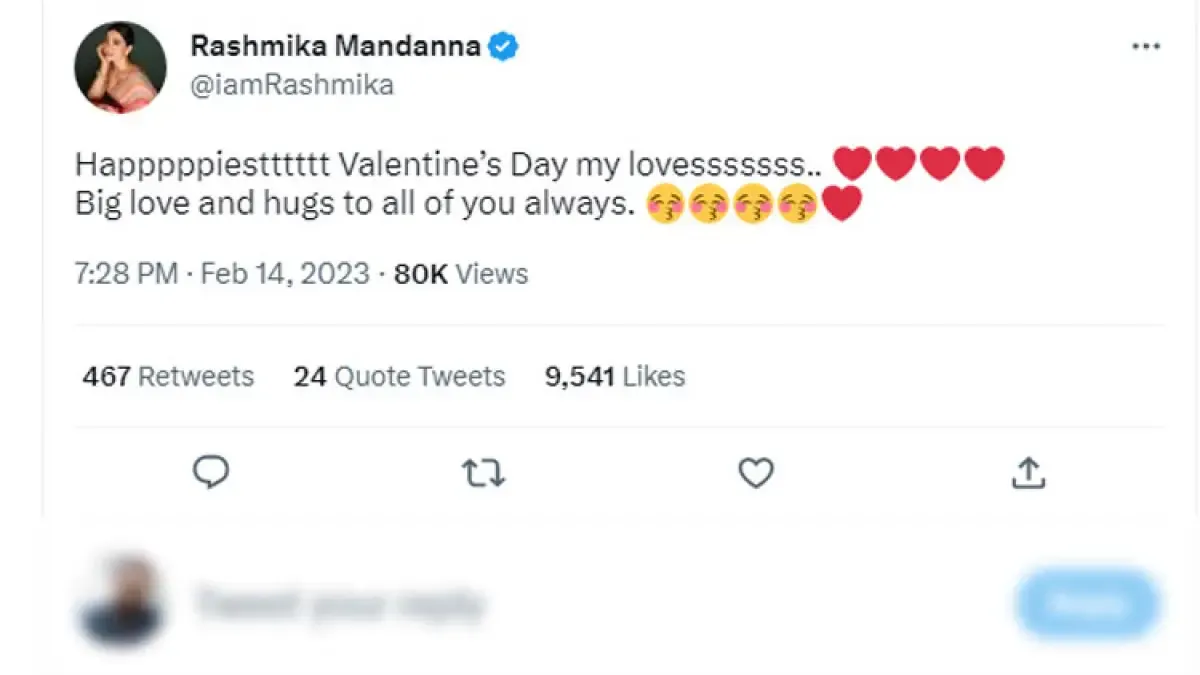Click the Rashmika Mandanna display name

(x=334, y=47)
